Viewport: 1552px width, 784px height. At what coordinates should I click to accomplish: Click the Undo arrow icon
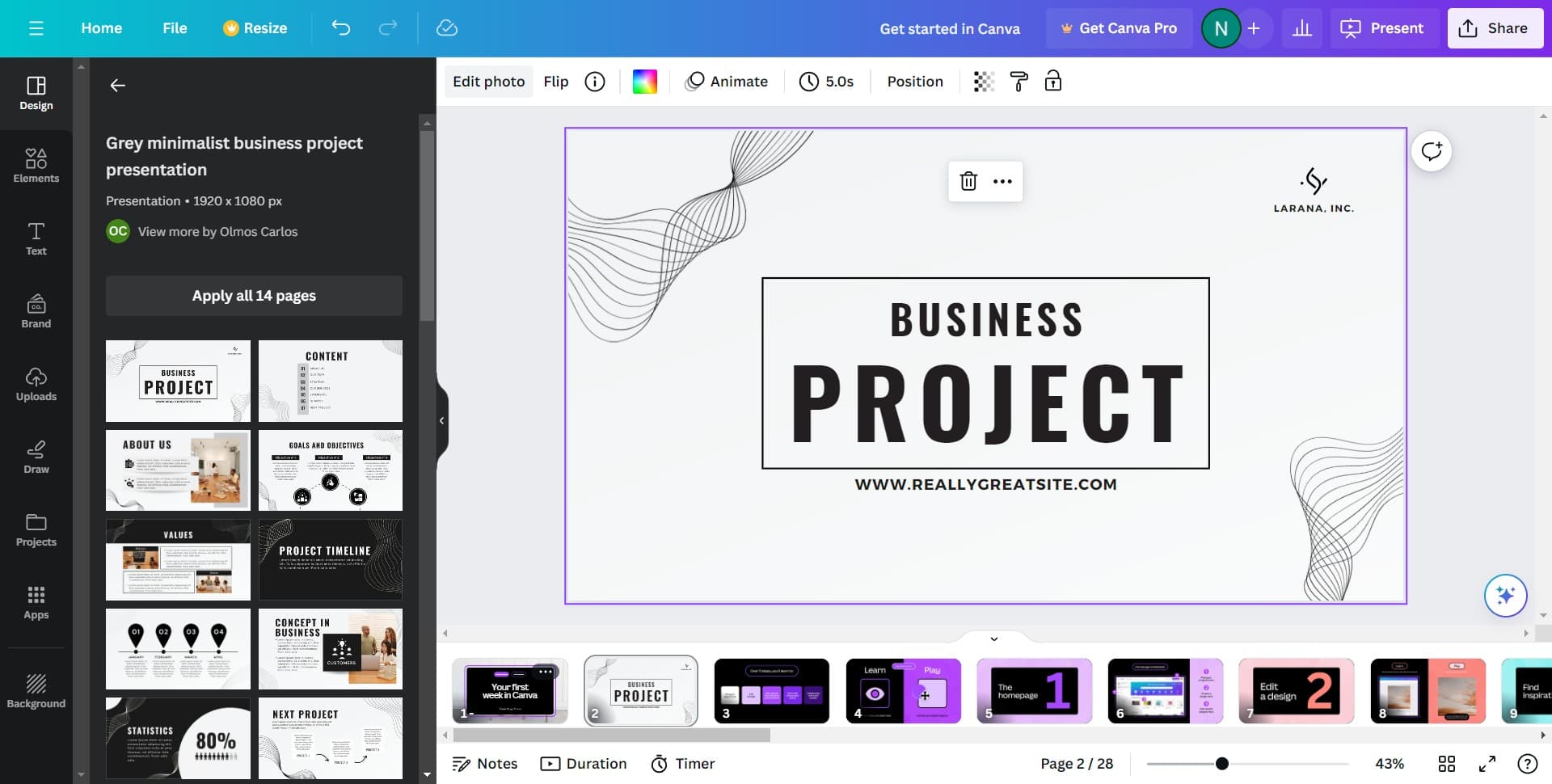(x=341, y=28)
